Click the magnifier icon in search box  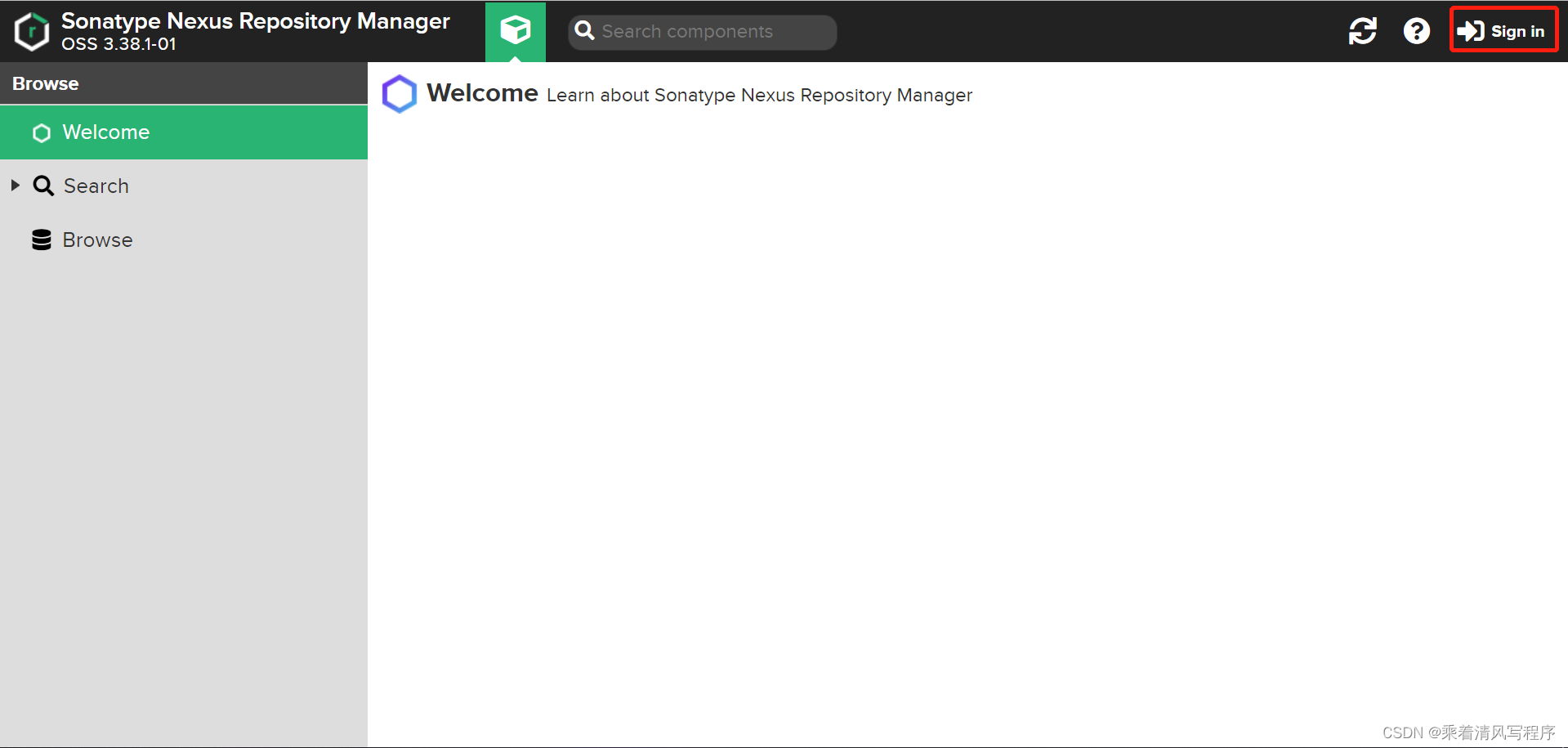tap(585, 31)
